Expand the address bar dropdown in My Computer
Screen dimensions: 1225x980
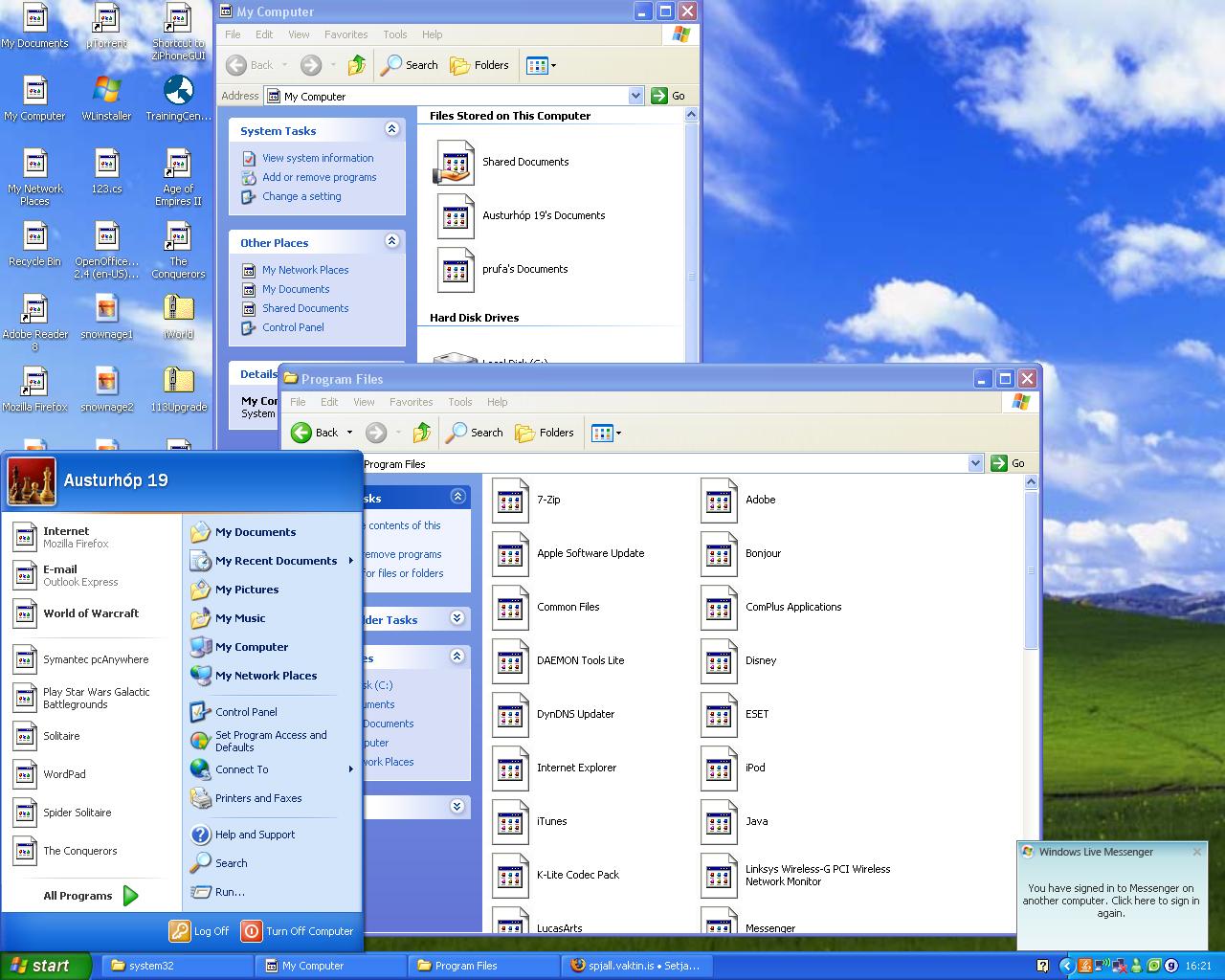635,96
